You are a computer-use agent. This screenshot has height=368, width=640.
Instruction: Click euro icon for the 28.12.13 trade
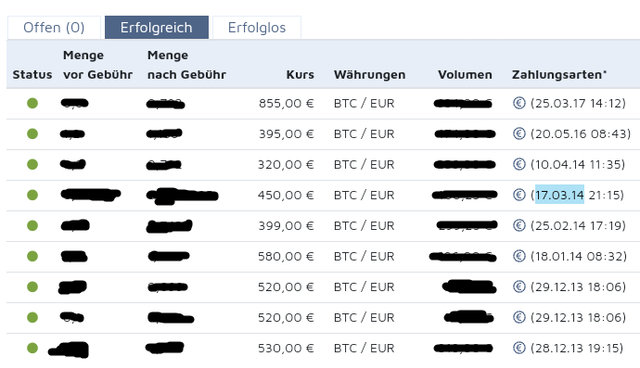pyautogui.click(x=519, y=348)
